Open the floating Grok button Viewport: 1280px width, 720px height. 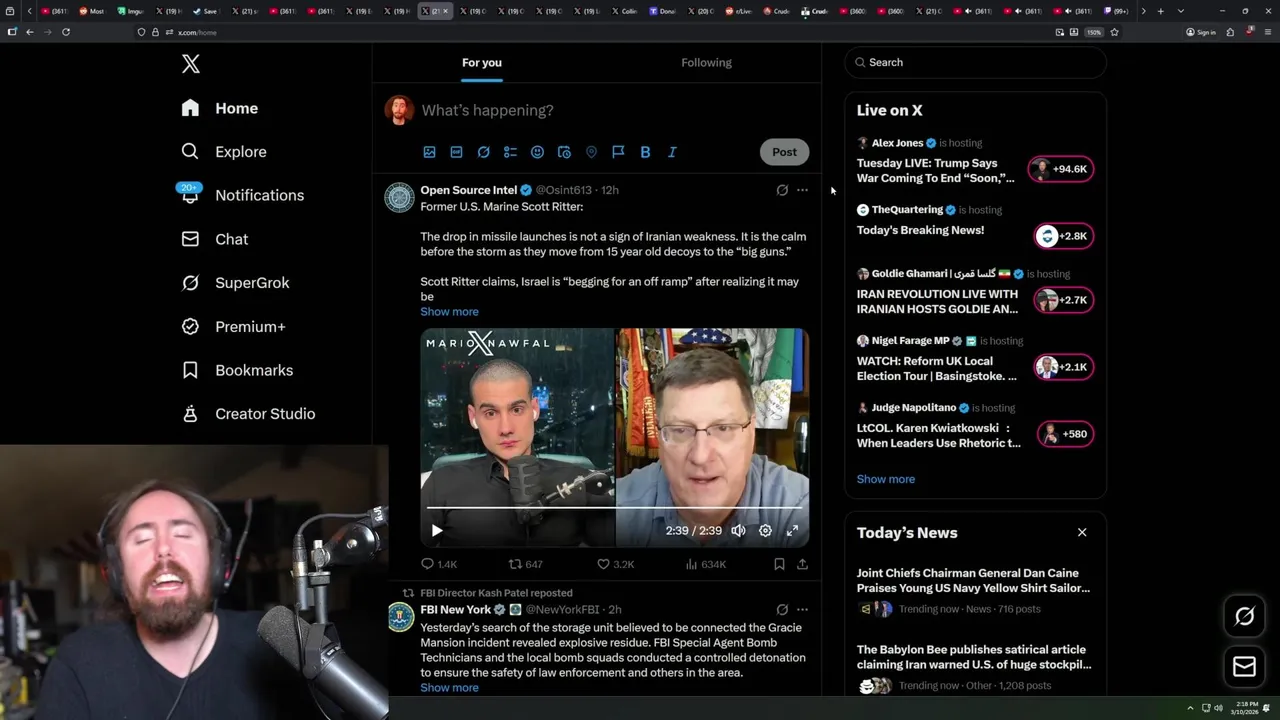click(1244, 617)
